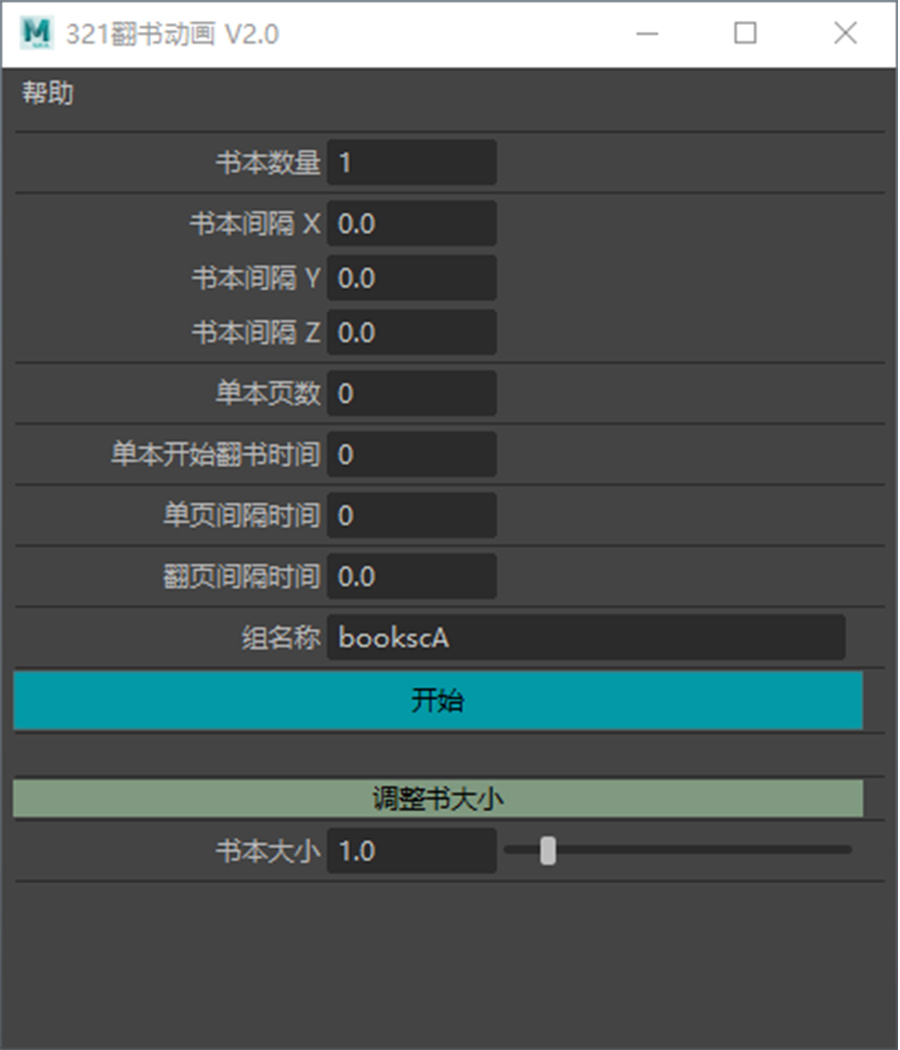Click the 翻页间隔时间 input box

pos(411,577)
